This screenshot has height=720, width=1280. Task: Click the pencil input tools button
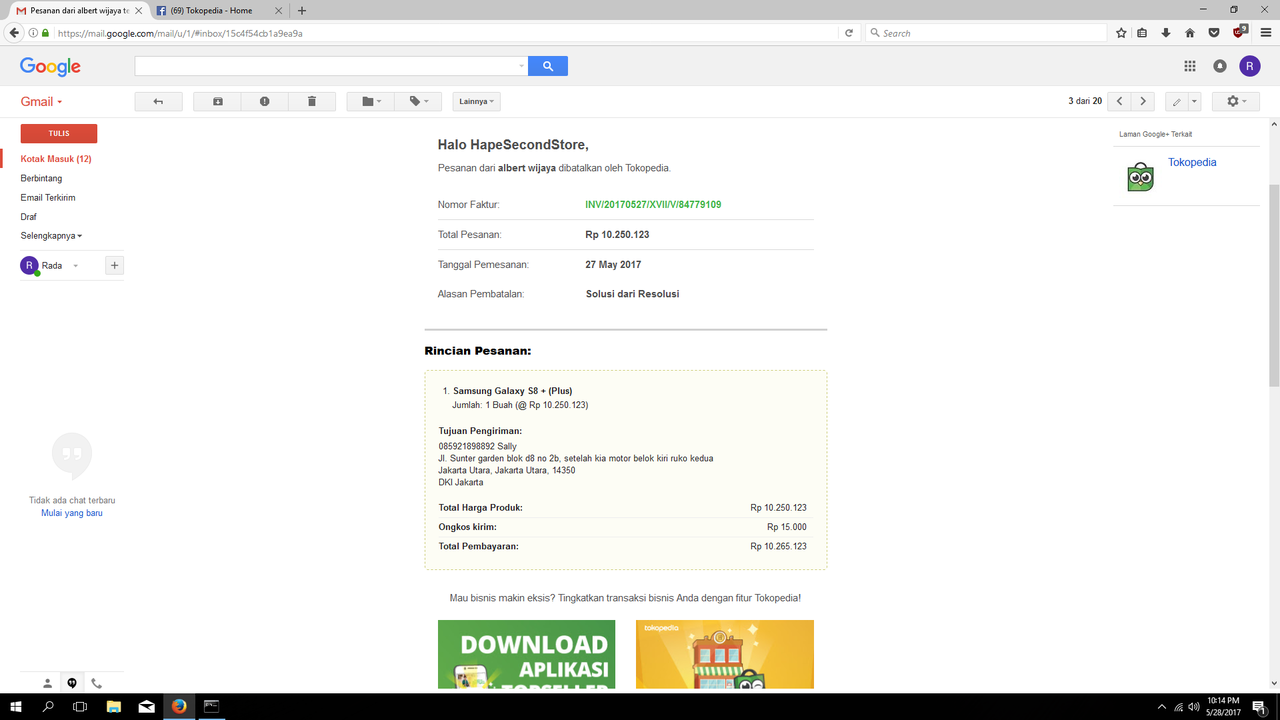(1177, 101)
